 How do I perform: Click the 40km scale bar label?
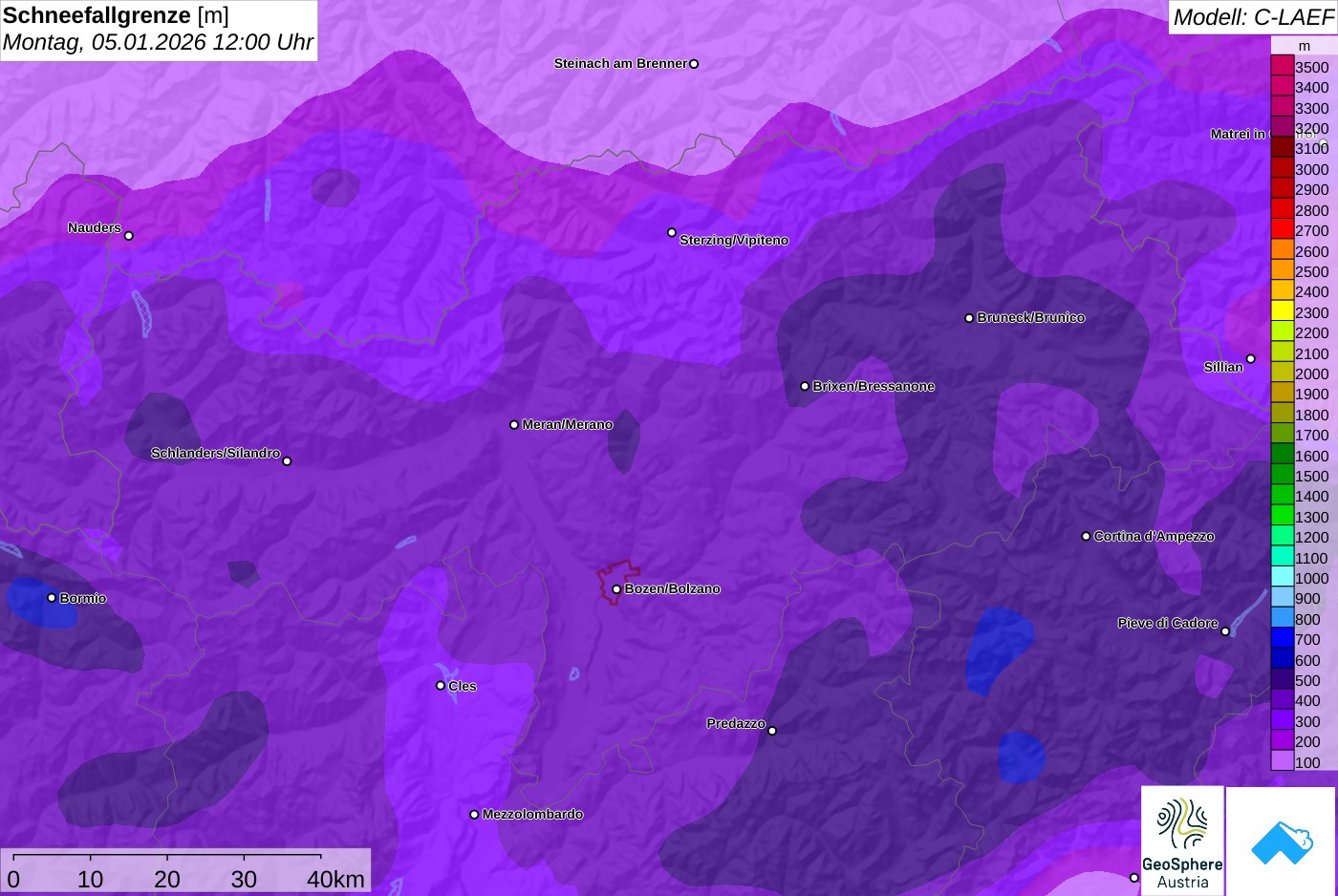[335, 879]
